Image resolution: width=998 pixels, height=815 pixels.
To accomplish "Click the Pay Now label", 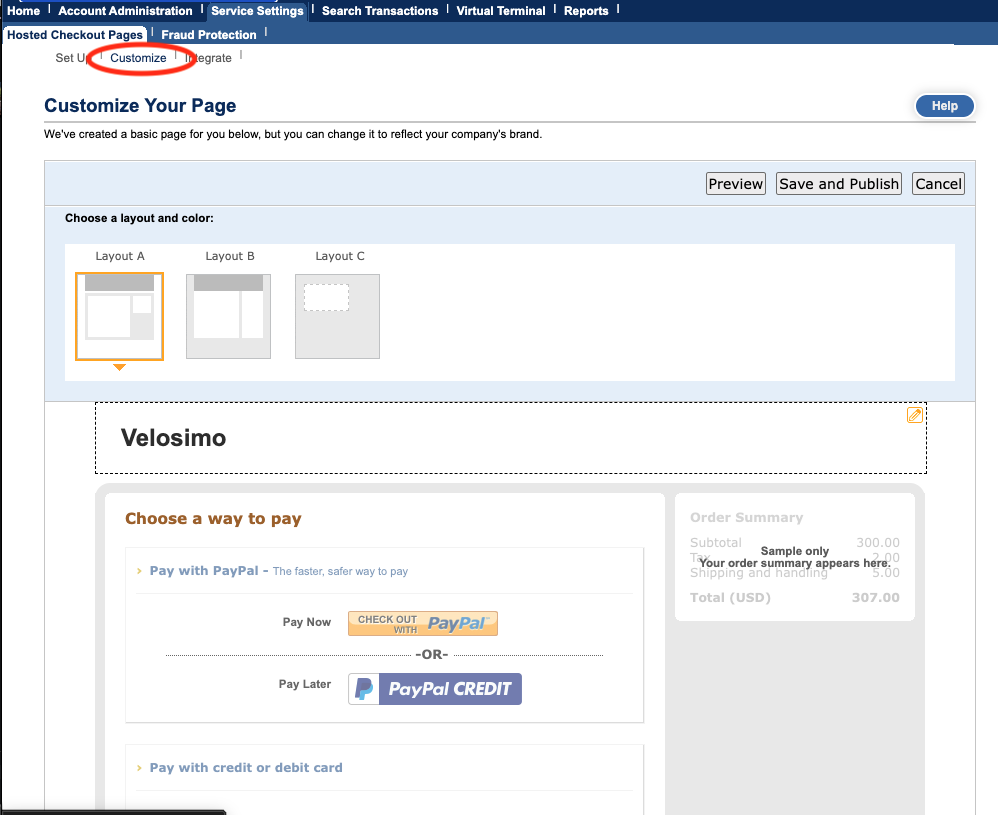I will click(307, 622).
